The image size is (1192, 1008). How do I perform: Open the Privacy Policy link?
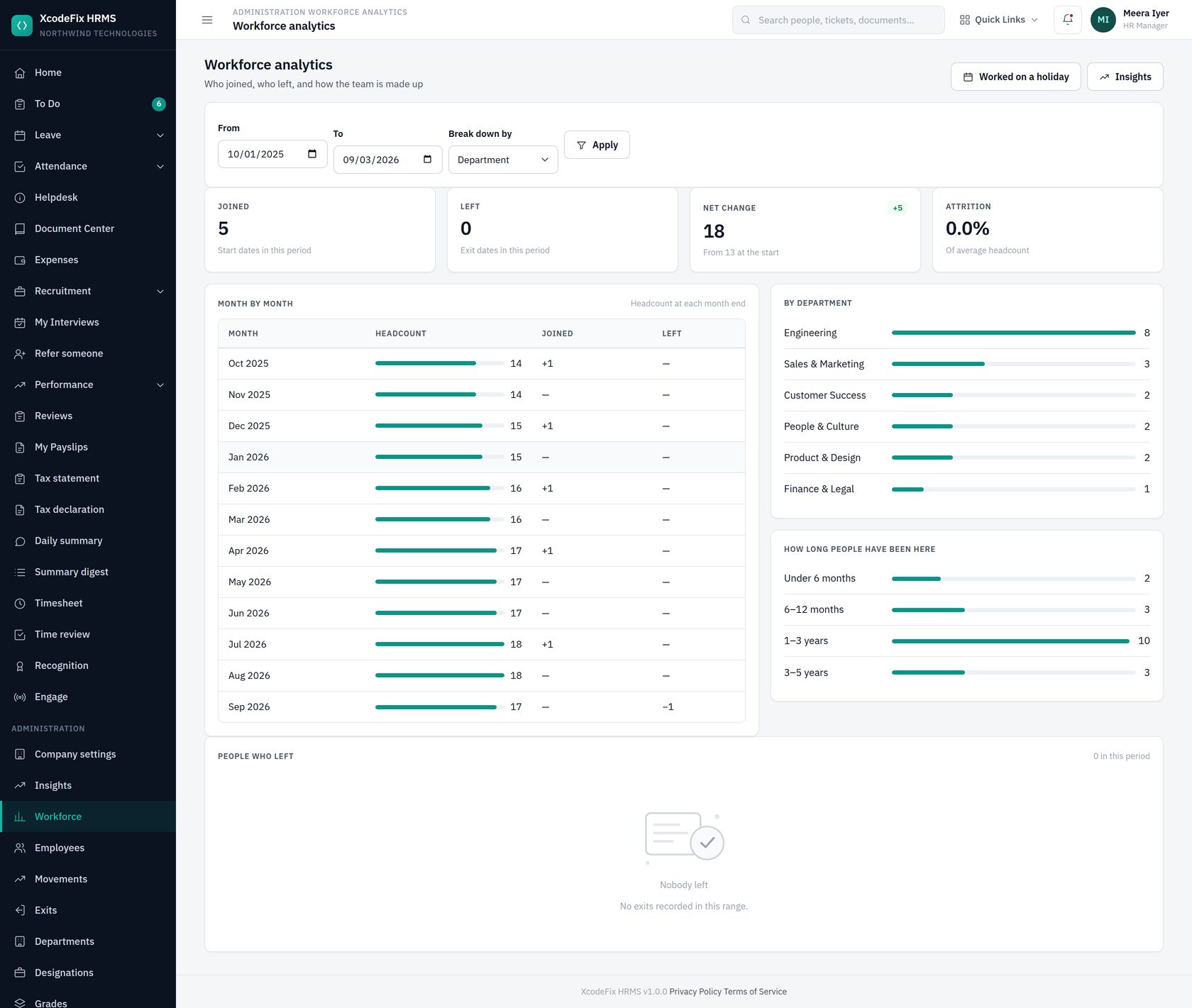pyautogui.click(x=695, y=992)
